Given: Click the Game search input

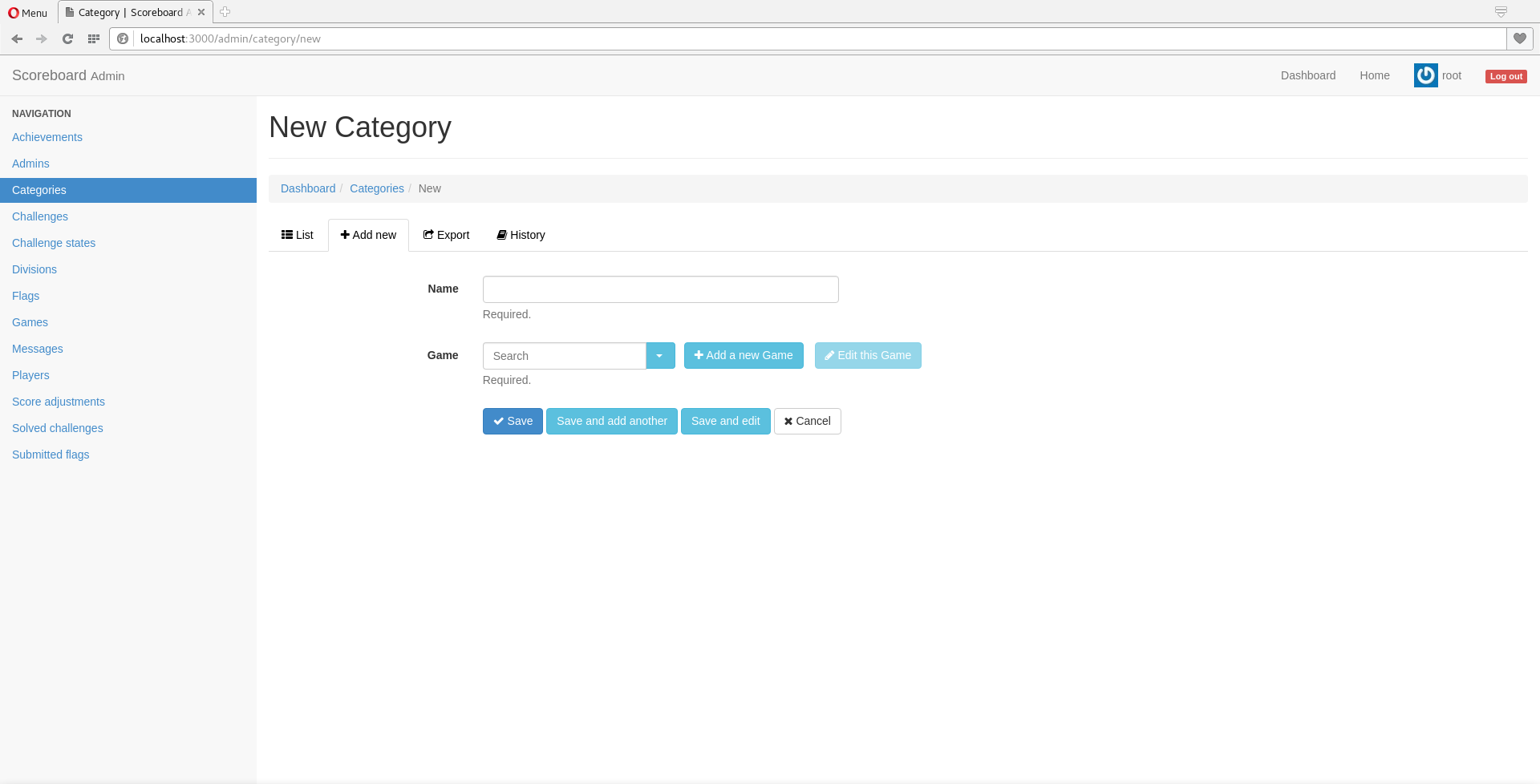Looking at the screenshot, I should [x=565, y=356].
